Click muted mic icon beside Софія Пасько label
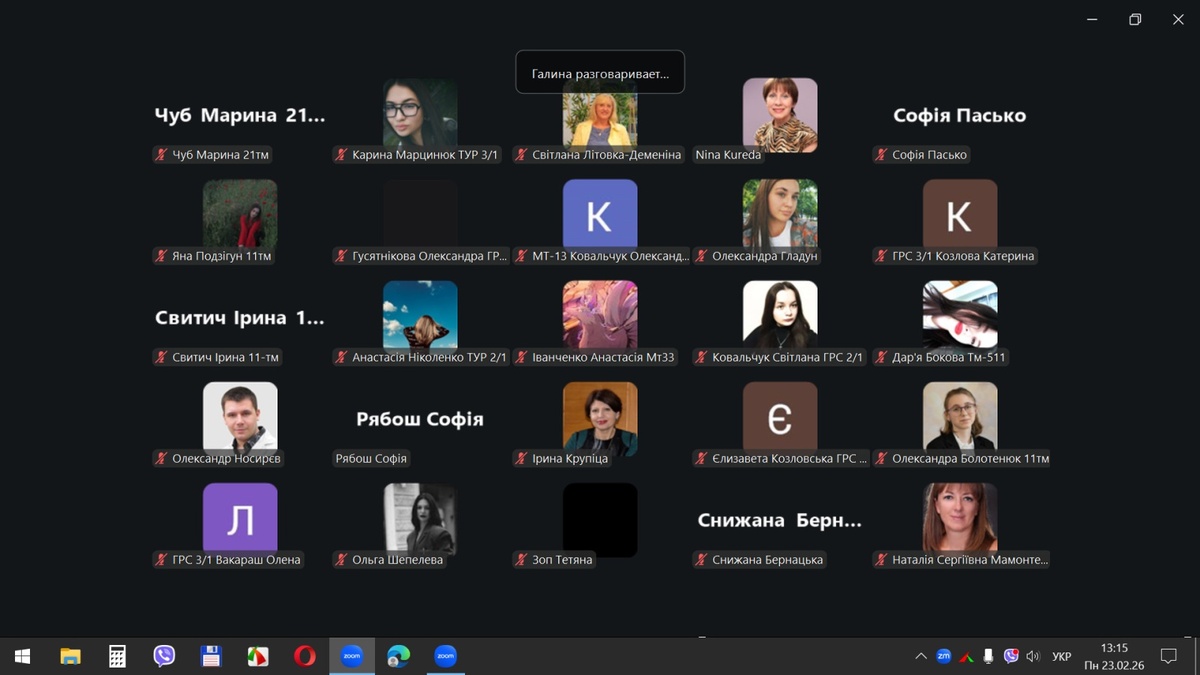The width and height of the screenshot is (1200, 675). click(881, 155)
